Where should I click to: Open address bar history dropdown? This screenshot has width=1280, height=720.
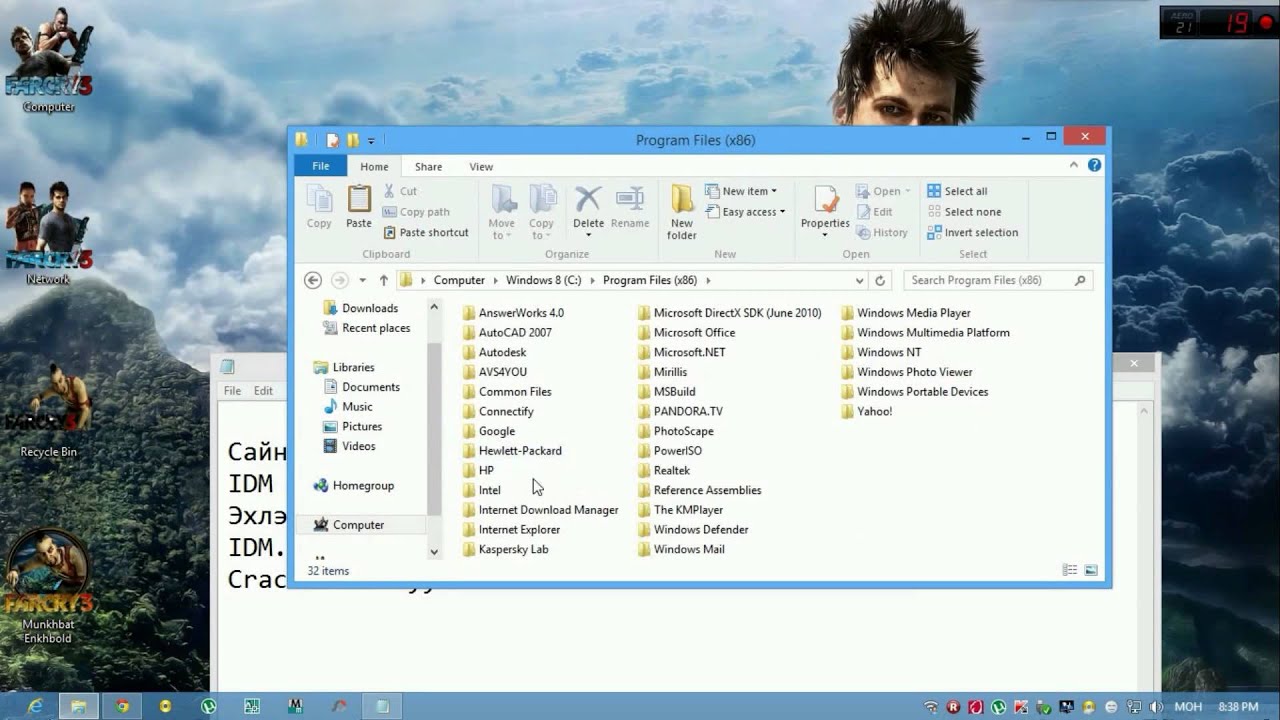coord(859,281)
